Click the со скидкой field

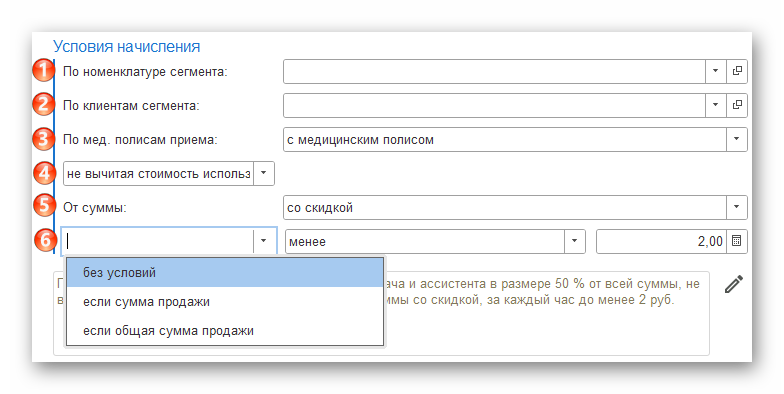[x=505, y=208]
